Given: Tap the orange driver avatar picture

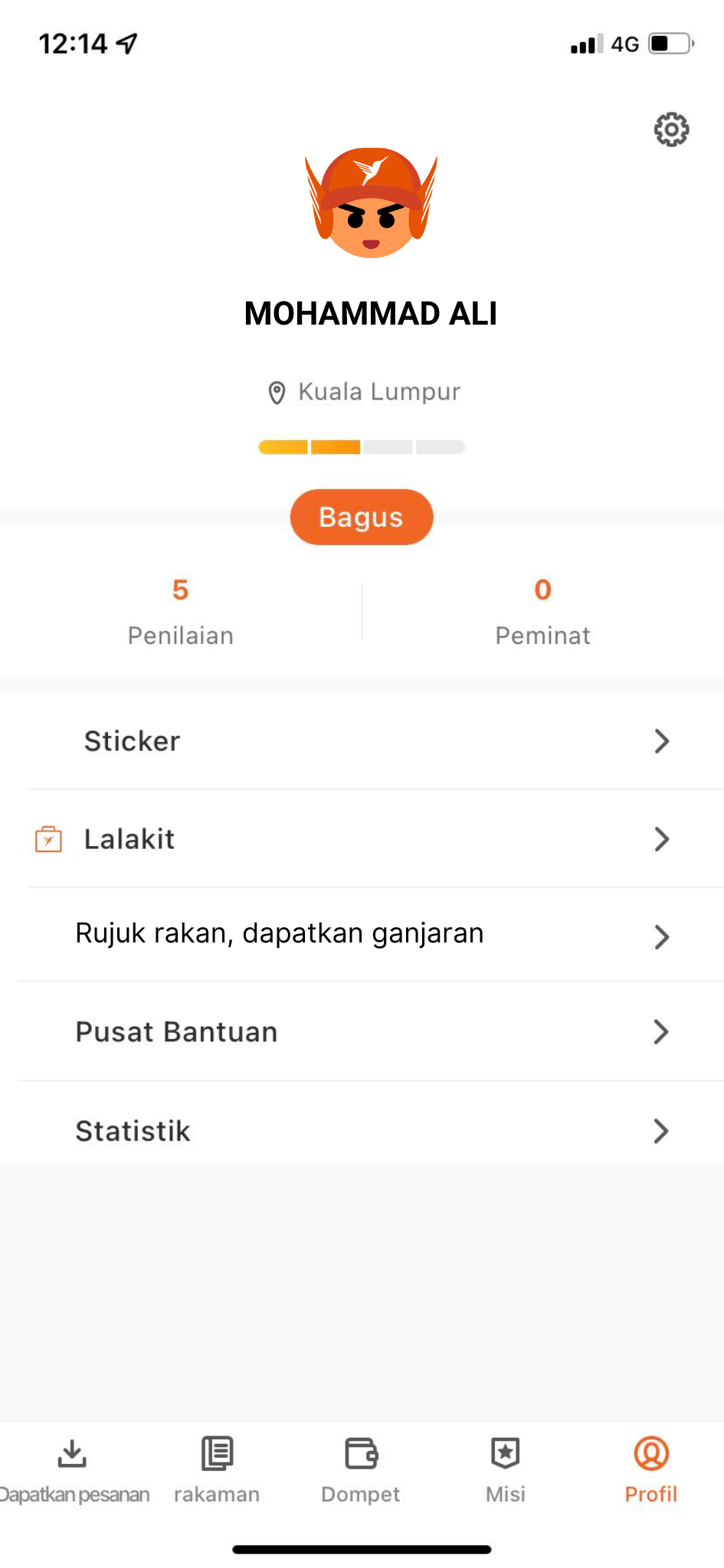Looking at the screenshot, I should (x=371, y=203).
